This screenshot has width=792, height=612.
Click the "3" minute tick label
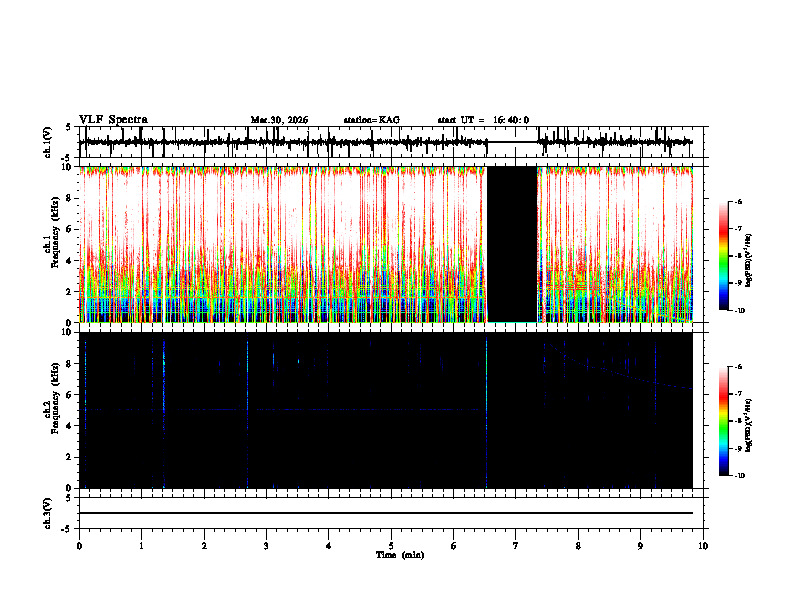266,546
